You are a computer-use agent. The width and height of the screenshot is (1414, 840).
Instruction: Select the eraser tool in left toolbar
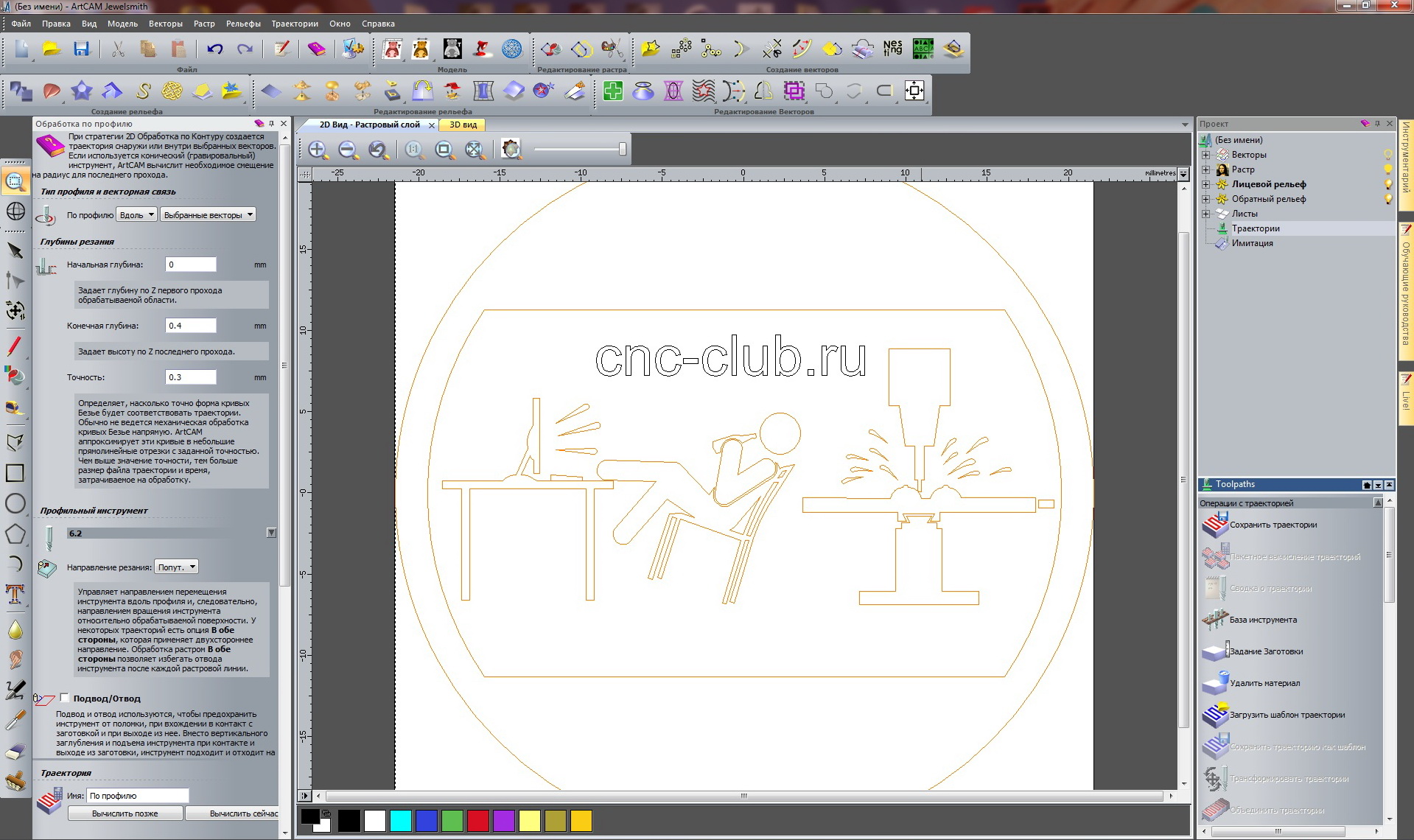(15, 752)
